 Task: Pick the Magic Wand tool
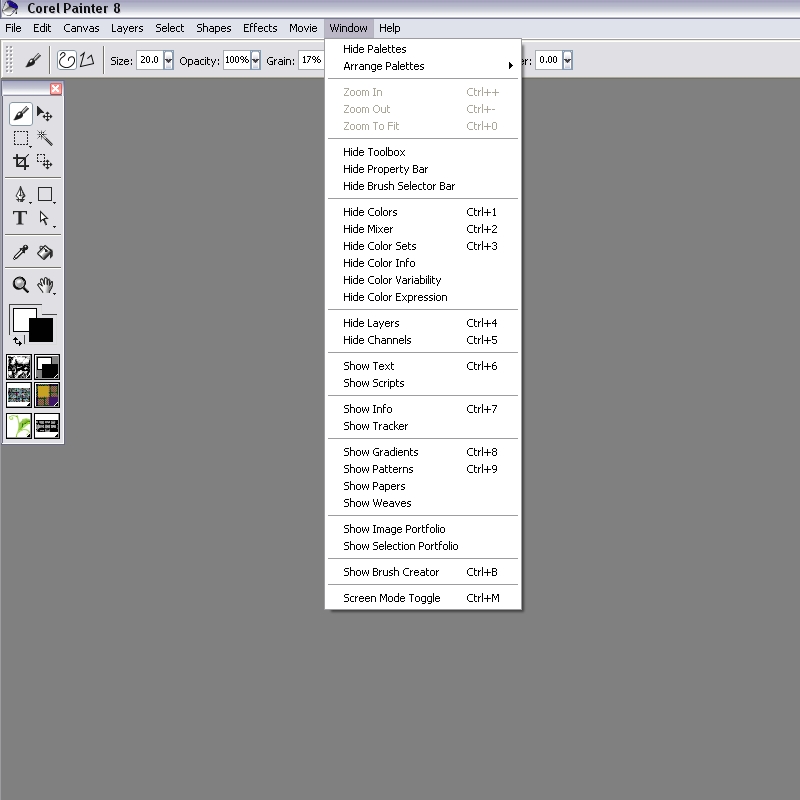(x=45, y=138)
